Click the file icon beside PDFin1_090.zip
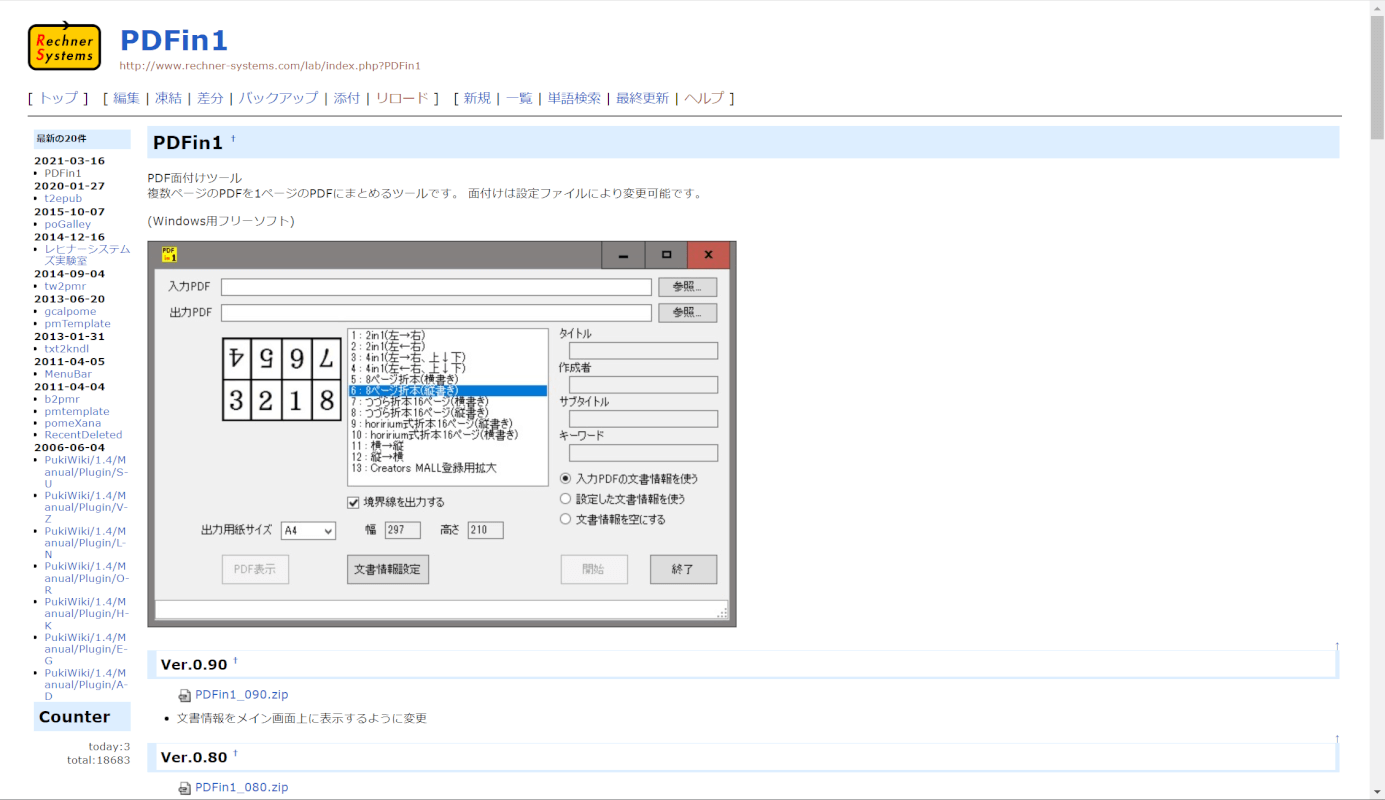The height and width of the screenshot is (800, 1385). 184,695
